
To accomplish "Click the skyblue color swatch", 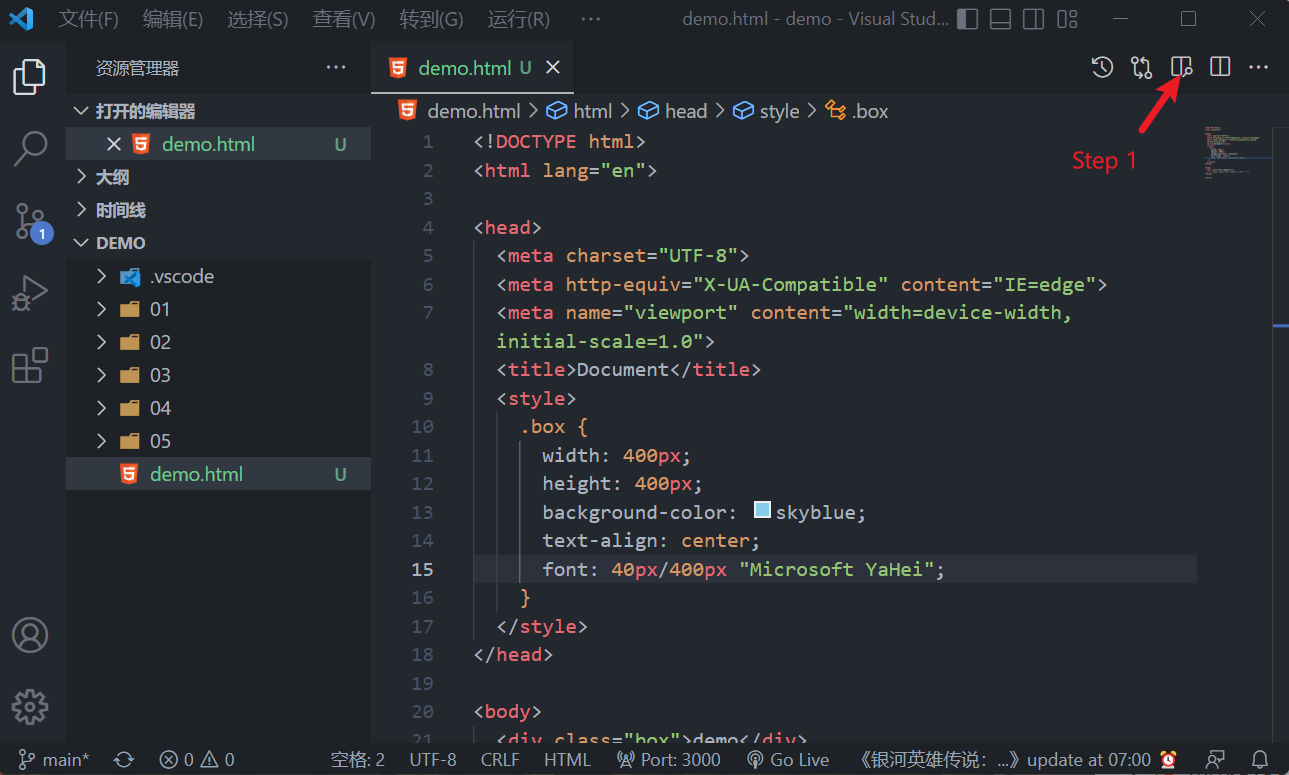I will click(761, 509).
